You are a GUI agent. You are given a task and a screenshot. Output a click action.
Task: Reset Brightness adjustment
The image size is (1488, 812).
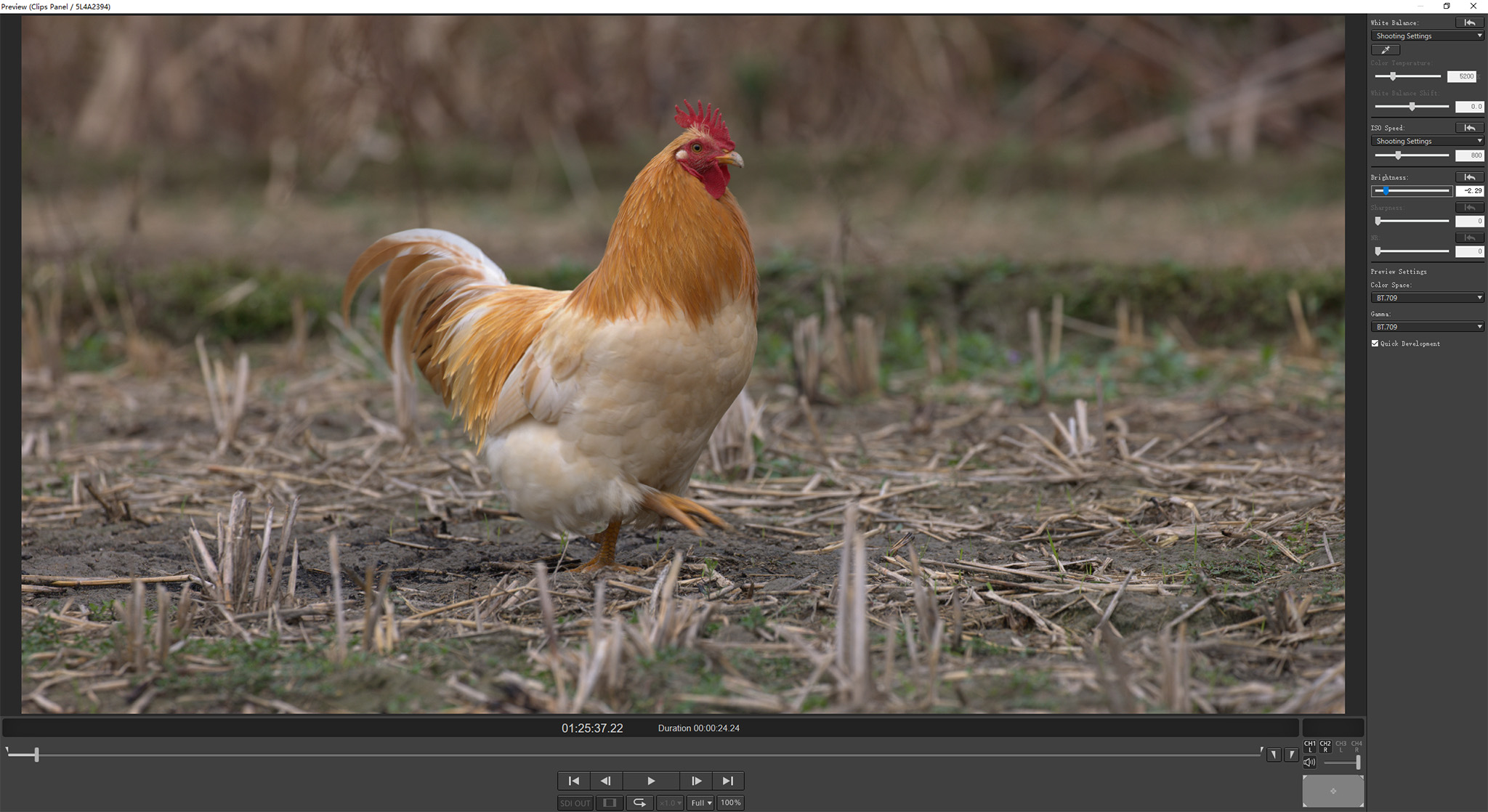tap(1469, 177)
